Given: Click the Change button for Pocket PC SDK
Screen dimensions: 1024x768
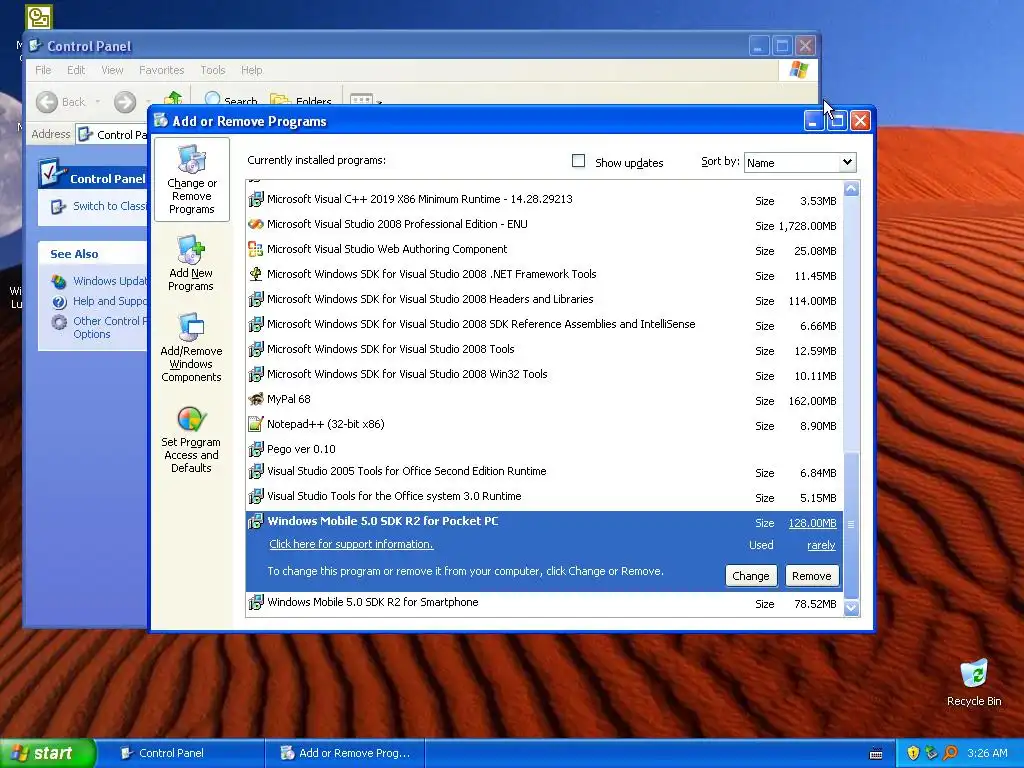Looking at the screenshot, I should click(x=750, y=576).
